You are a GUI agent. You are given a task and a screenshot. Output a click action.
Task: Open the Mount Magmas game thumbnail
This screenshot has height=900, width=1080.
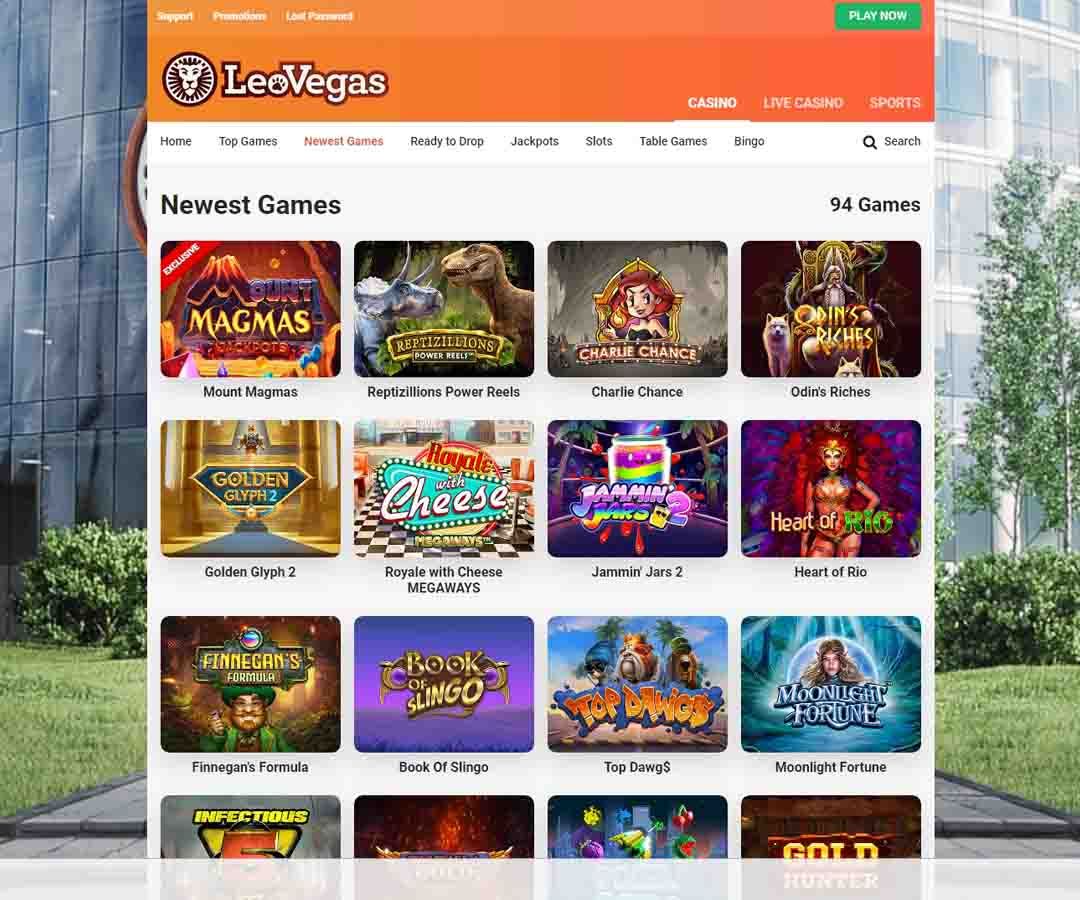coord(250,309)
